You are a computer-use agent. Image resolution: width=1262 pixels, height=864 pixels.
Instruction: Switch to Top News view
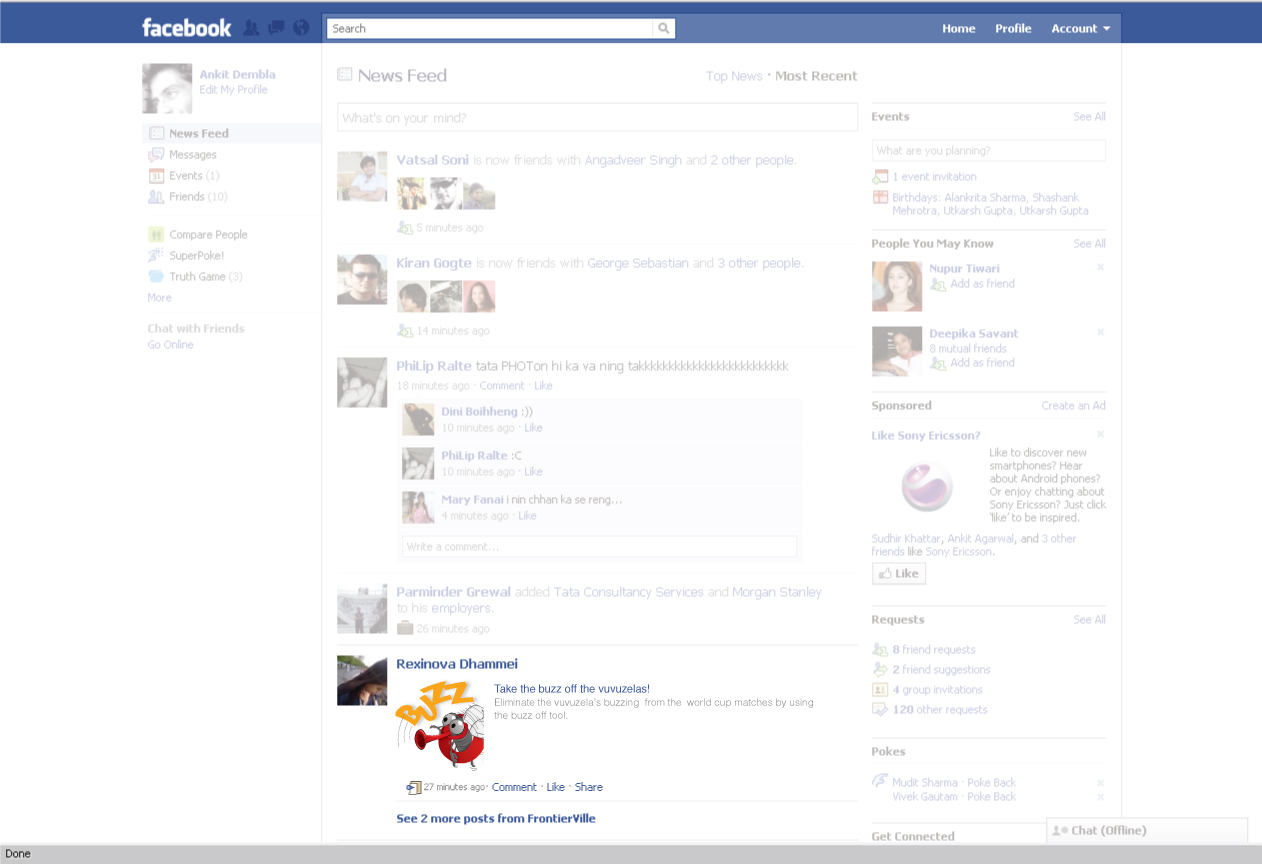coord(734,76)
